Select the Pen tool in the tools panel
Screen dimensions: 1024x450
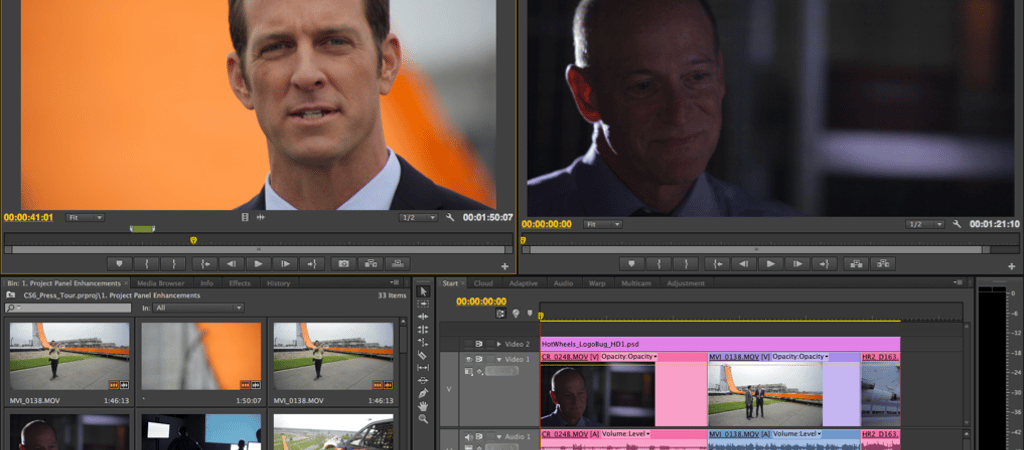pos(423,394)
